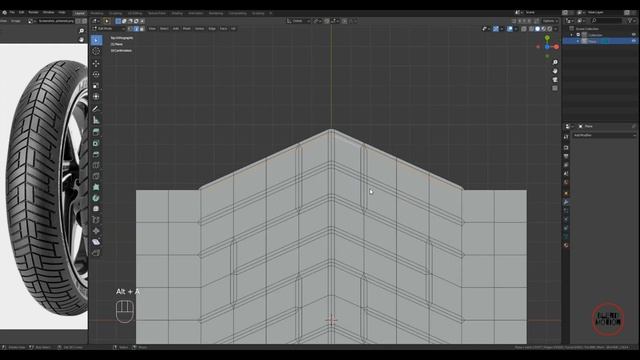Activate the Transform tool
Image resolution: width=640 pixels, height=360 pixels.
pos(96,97)
